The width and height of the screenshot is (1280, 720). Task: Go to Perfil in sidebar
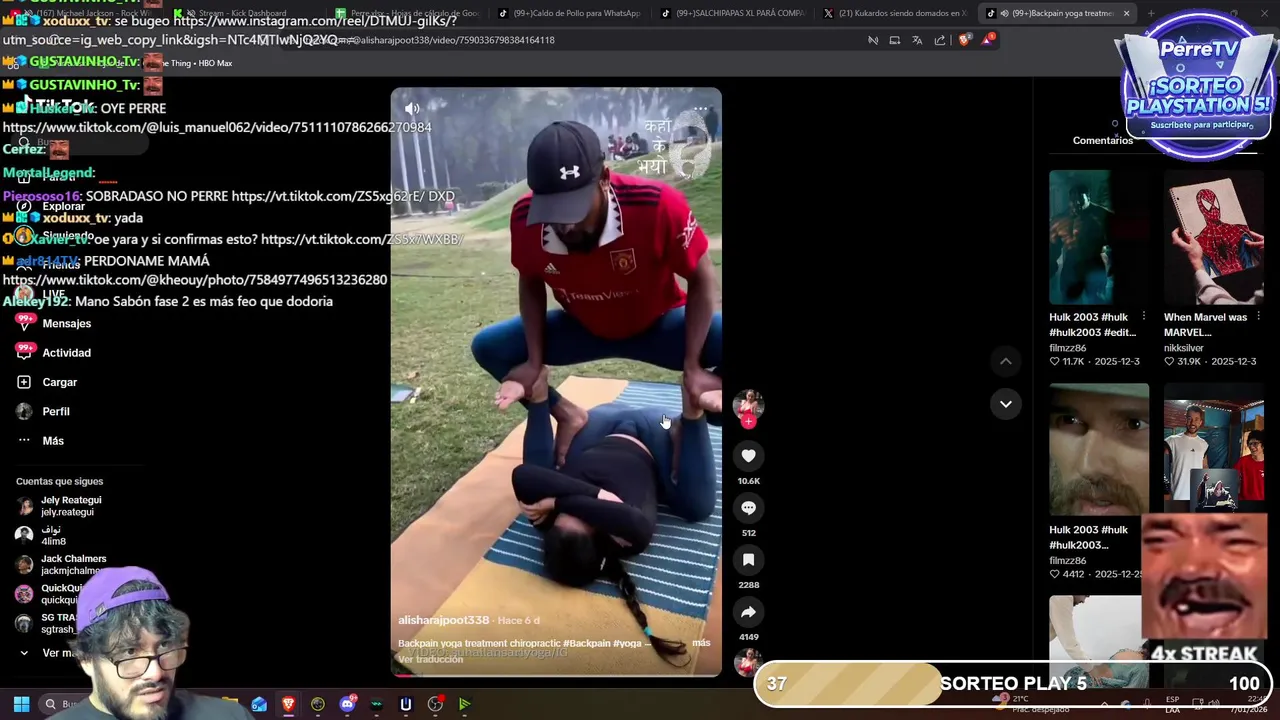55,411
